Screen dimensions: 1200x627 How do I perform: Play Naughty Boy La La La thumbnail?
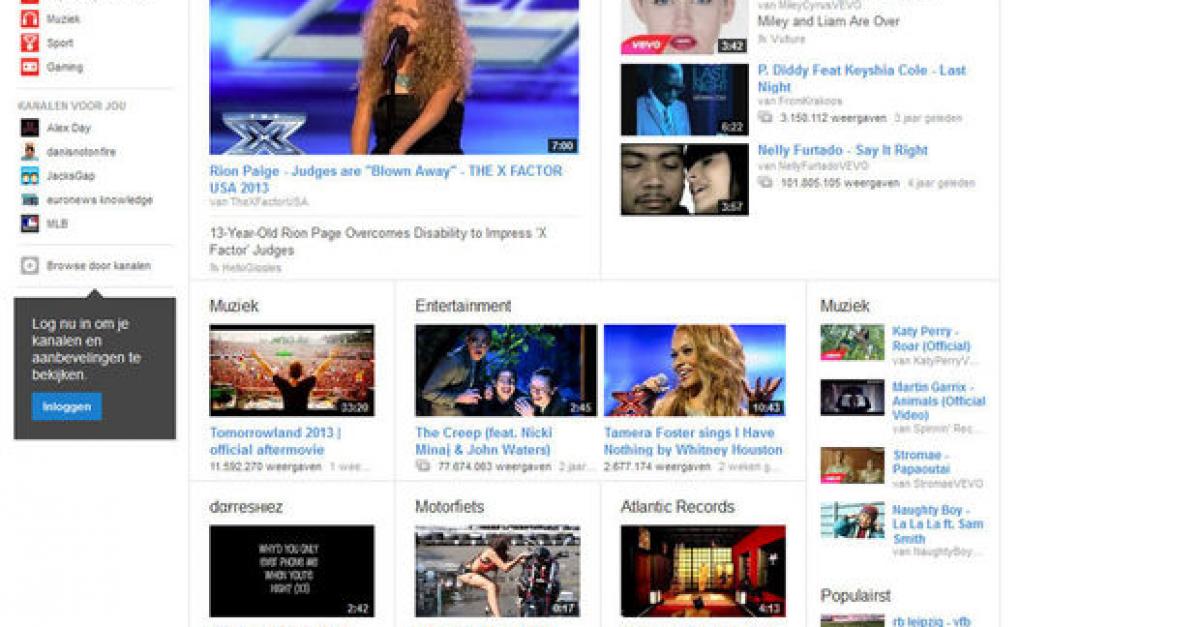coord(852,520)
